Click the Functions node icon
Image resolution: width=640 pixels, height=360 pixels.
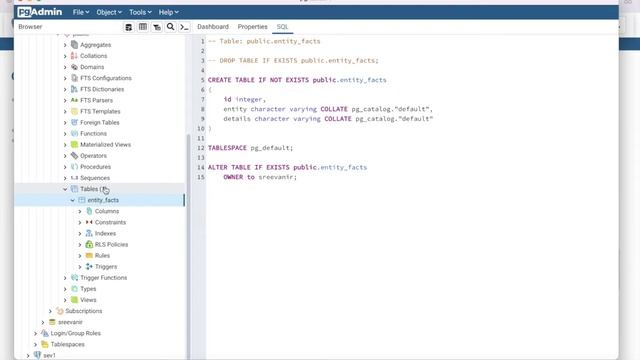[74, 133]
